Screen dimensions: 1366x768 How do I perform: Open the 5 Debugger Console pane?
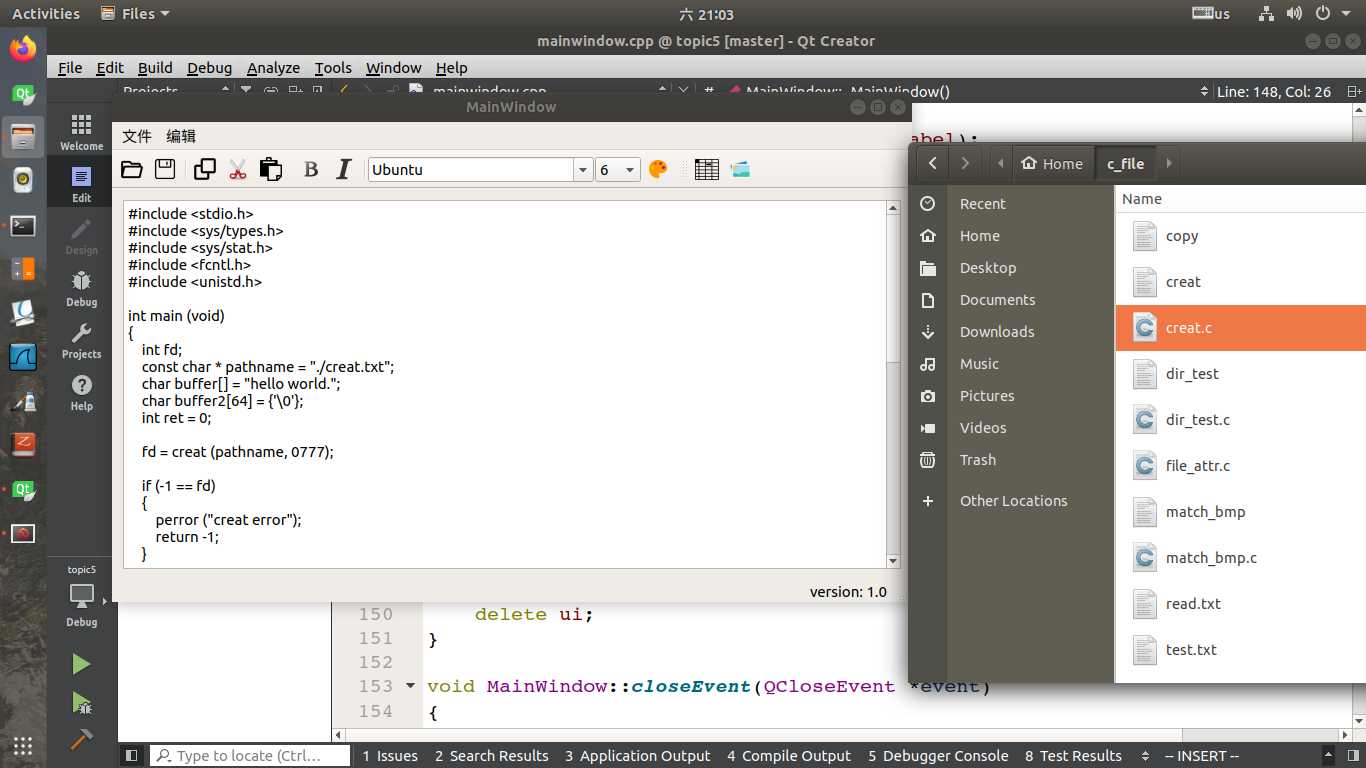coord(938,756)
